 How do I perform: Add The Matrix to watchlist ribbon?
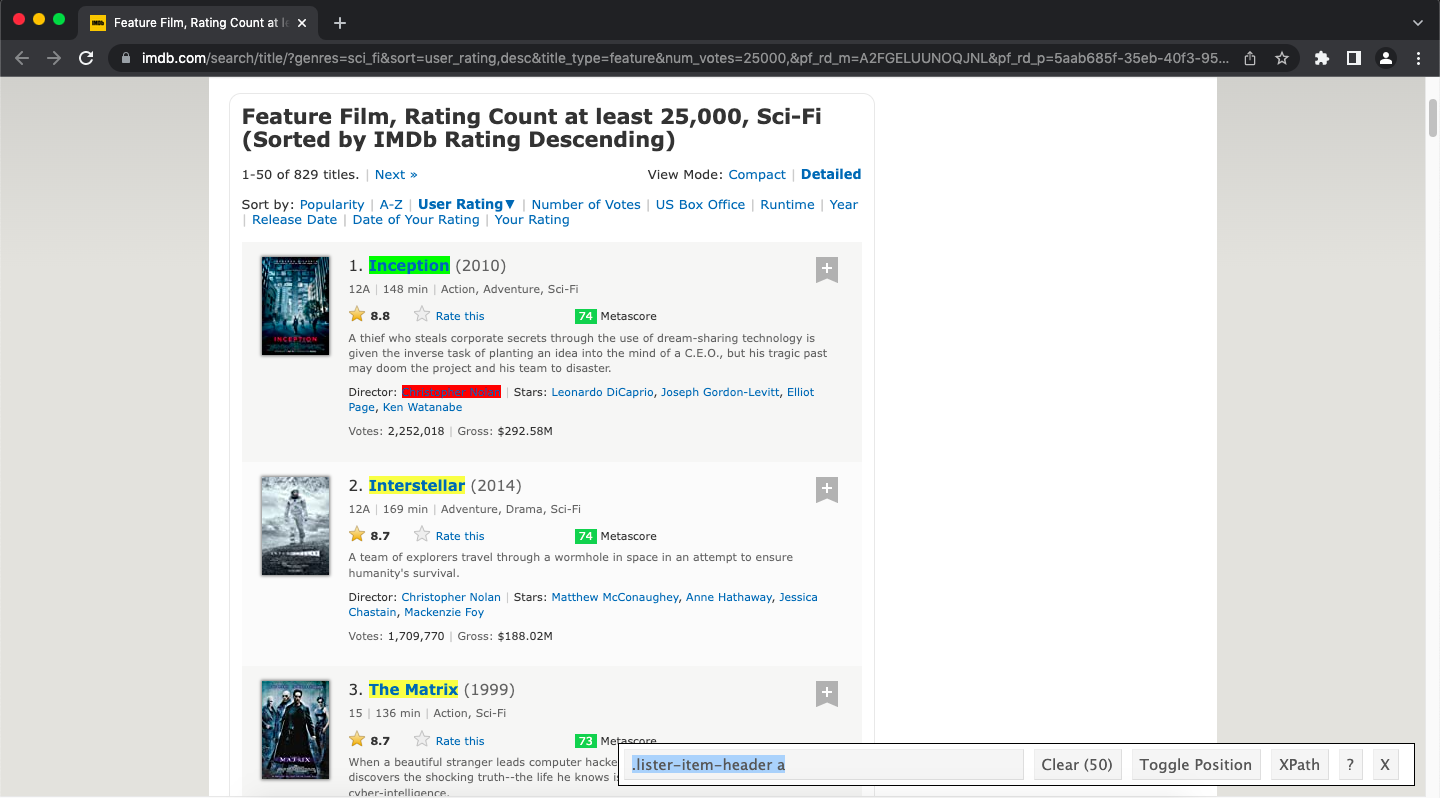(x=826, y=694)
